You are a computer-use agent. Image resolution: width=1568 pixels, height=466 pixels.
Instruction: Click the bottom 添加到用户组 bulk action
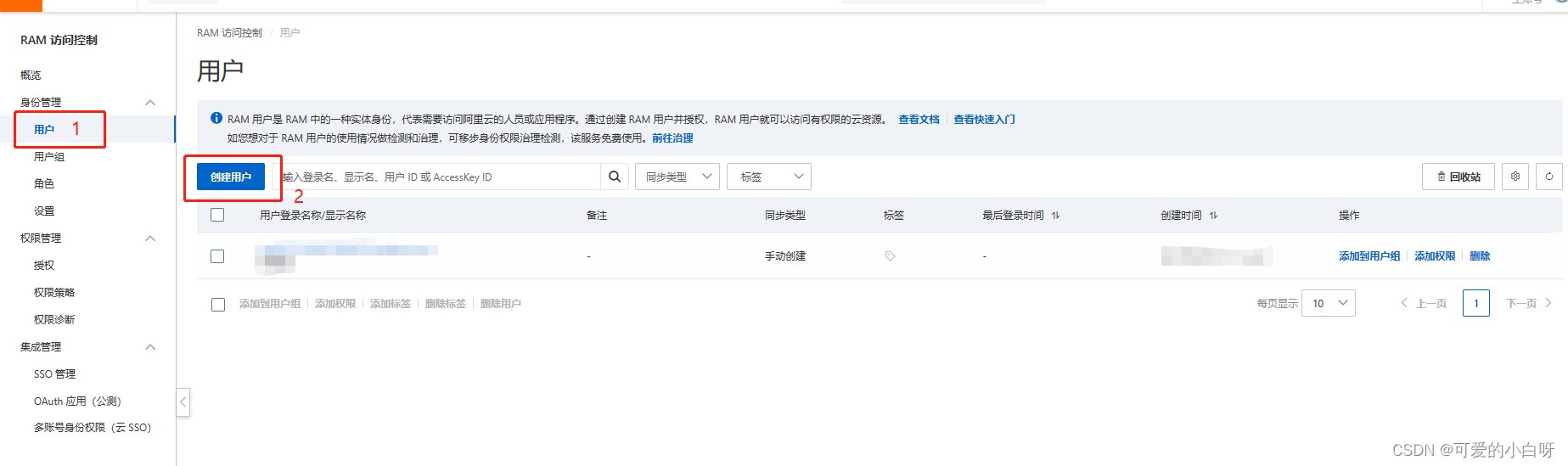(x=270, y=303)
